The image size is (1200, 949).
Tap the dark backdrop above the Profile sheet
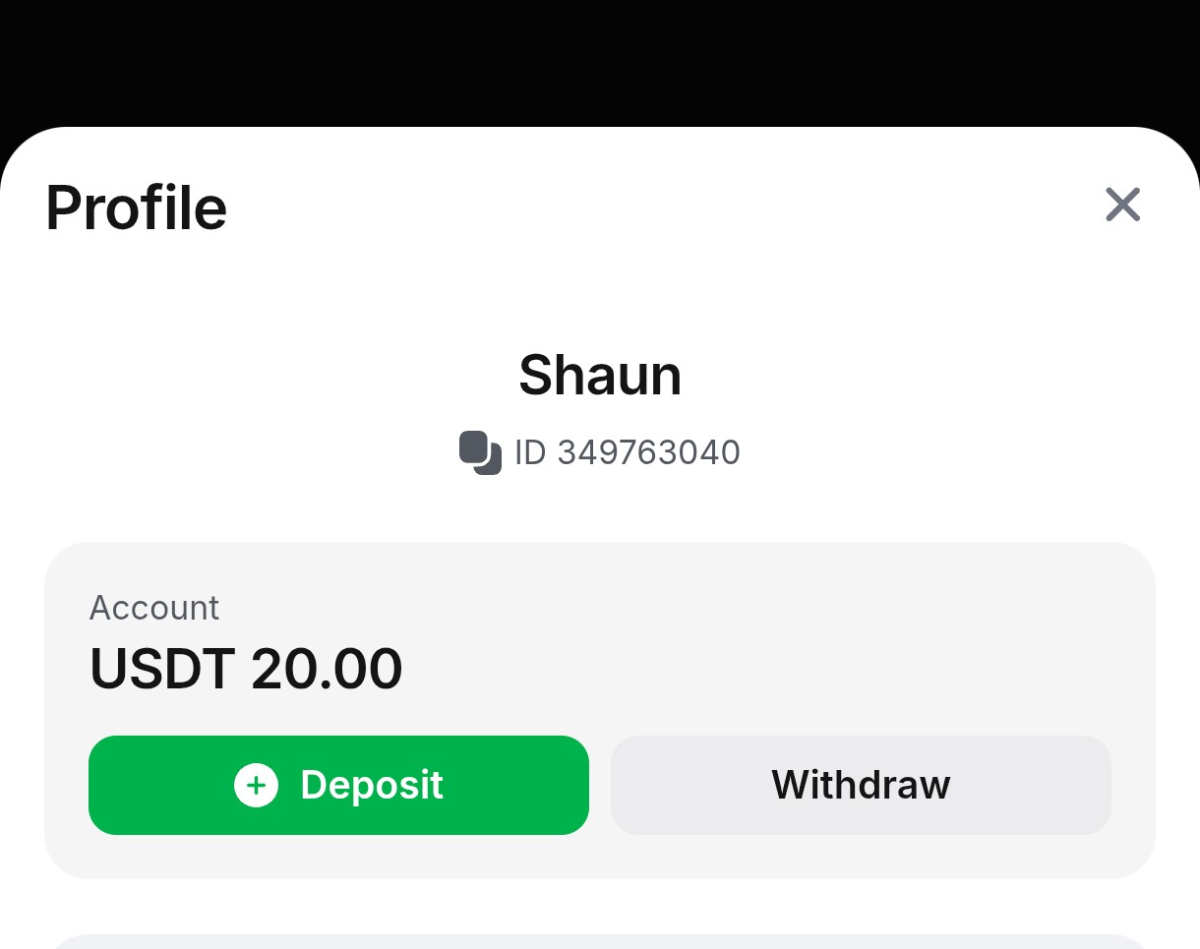click(x=600, y=60)
